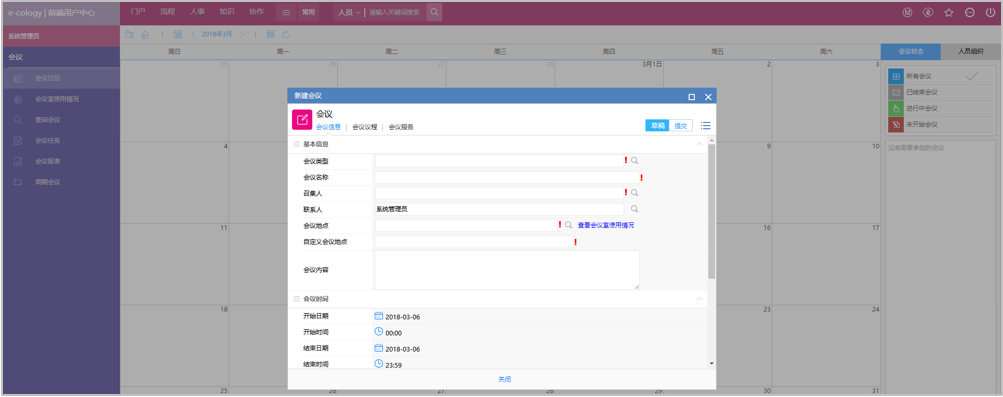Click the 提交 button
1003x397 pixels.
pos(681,126)
